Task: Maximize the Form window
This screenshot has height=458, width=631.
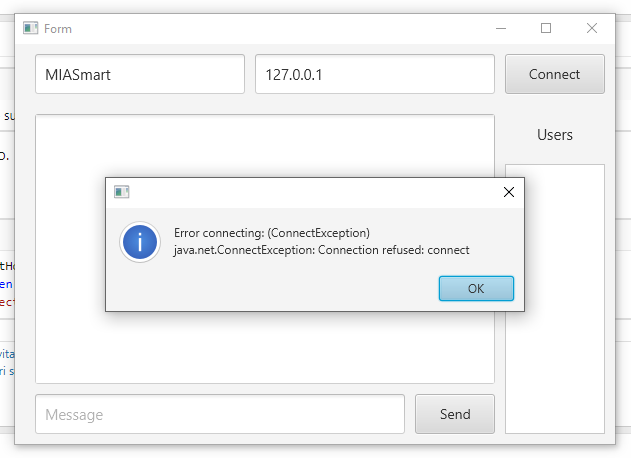Action: click(546, 29)
